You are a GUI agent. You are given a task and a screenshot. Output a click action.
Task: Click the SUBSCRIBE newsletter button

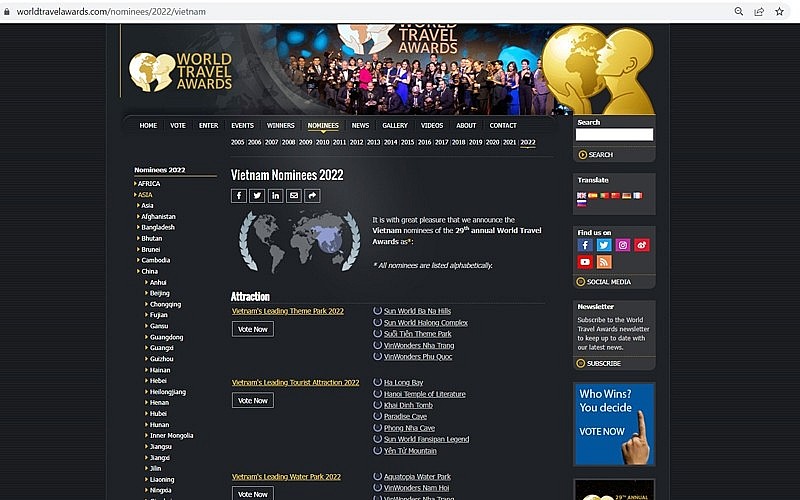tap(598, 363)
